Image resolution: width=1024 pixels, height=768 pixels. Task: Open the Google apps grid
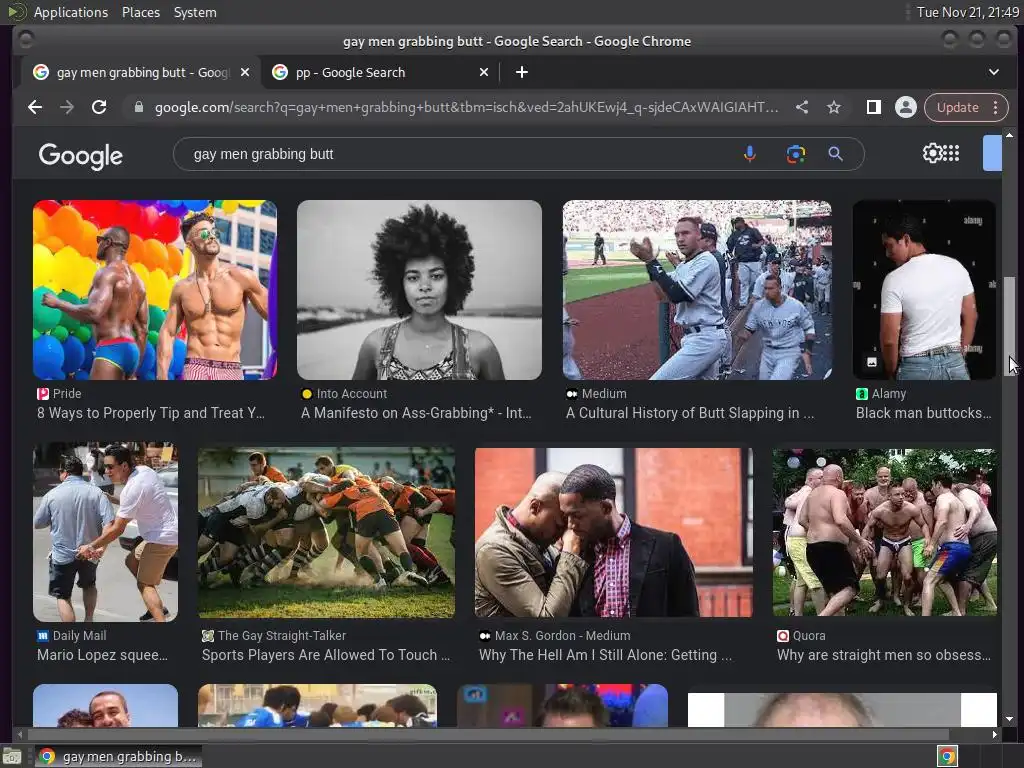tap(952, 153)
